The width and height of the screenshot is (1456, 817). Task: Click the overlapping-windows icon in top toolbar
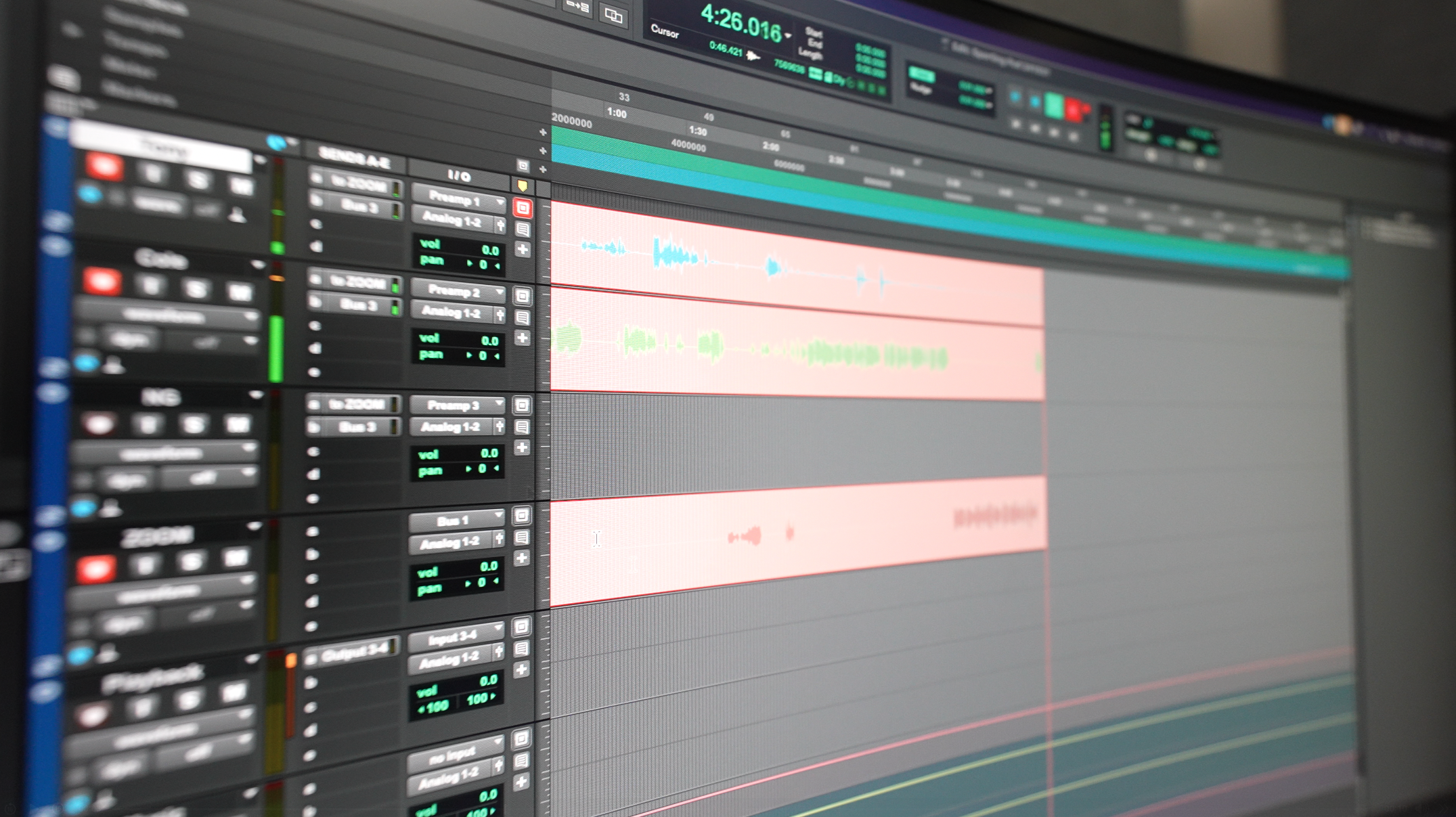click(613, 16)
